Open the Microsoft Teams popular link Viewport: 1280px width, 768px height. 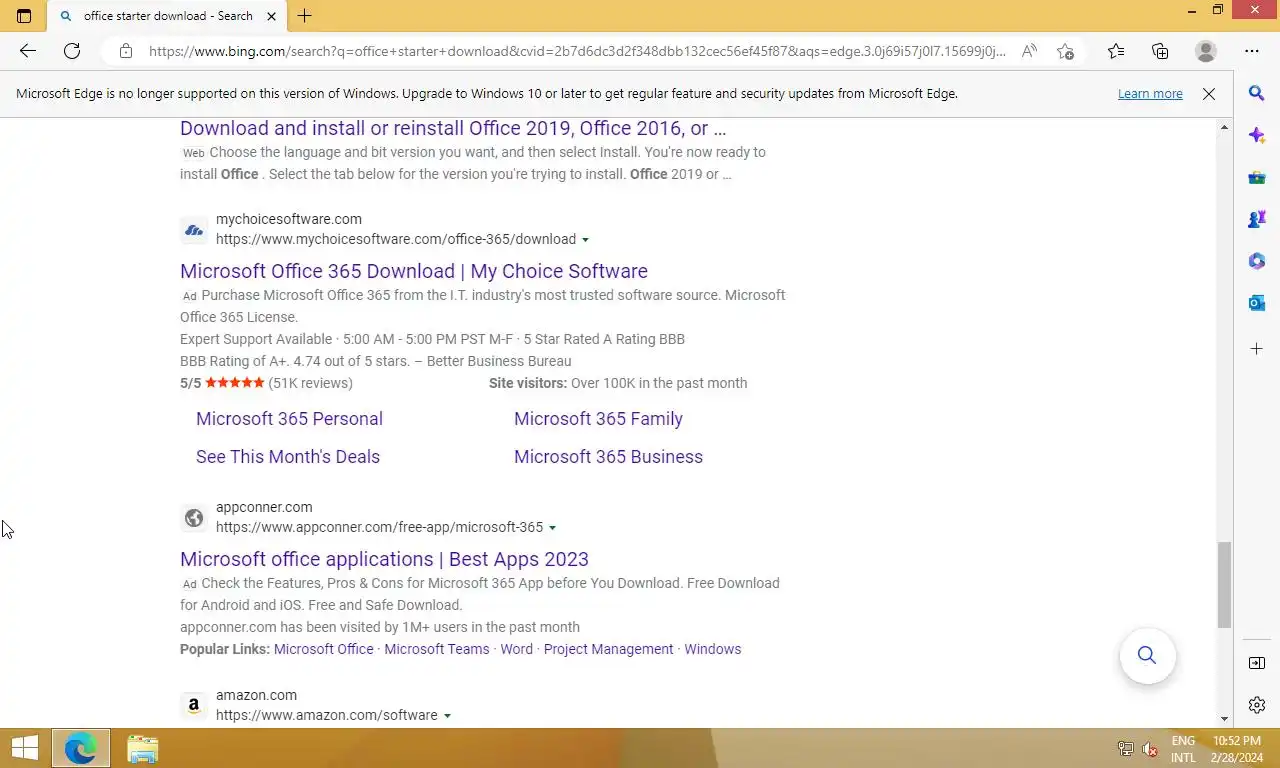(x=437, y=649)
